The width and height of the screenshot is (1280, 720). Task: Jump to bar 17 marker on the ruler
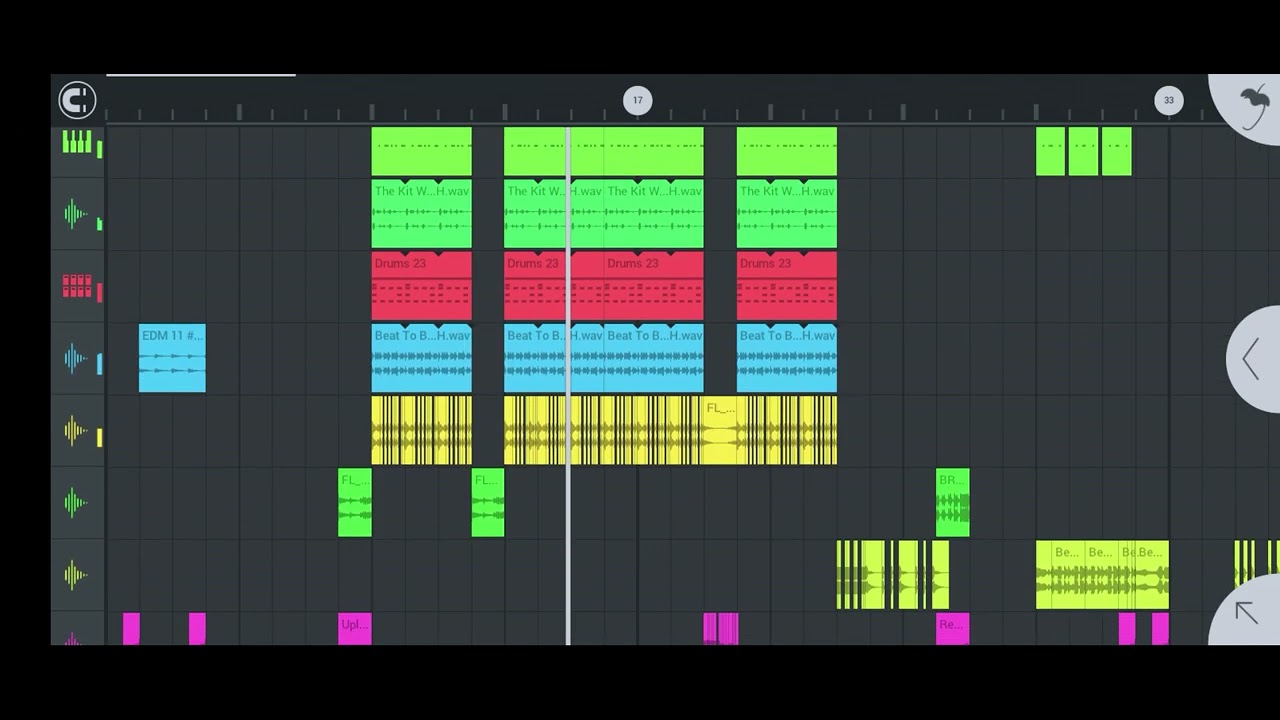click(x=638, y=100)
